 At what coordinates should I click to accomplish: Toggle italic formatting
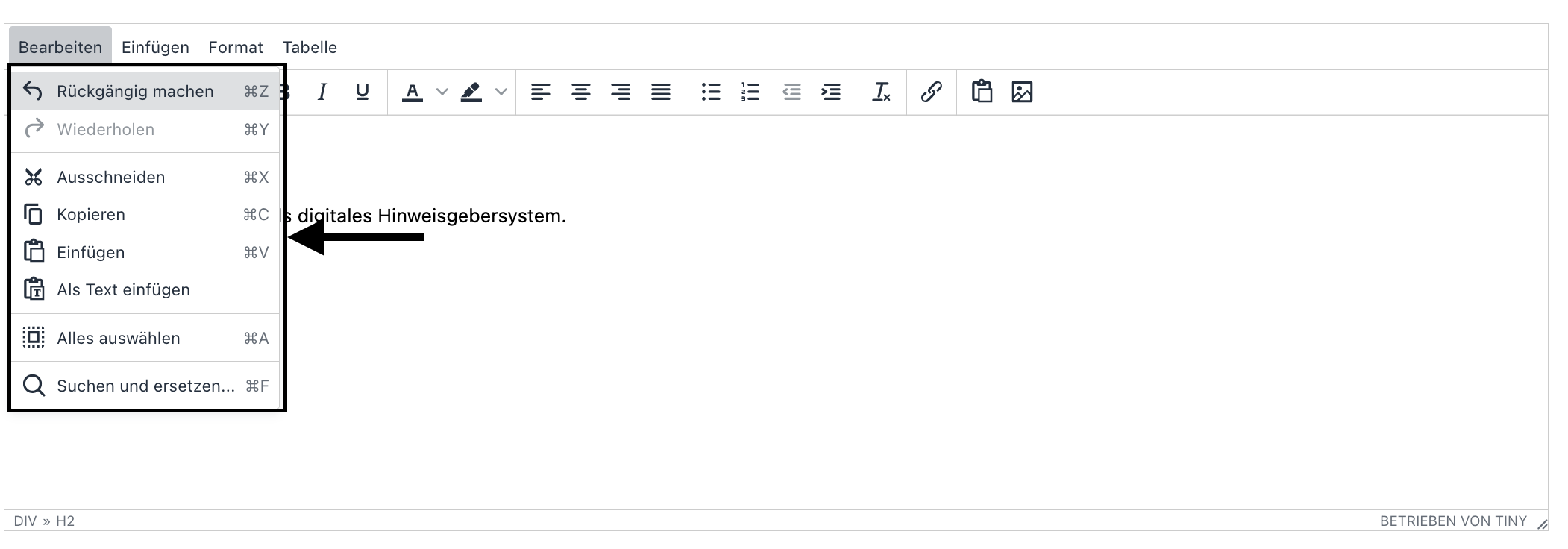tap(322, 92)
